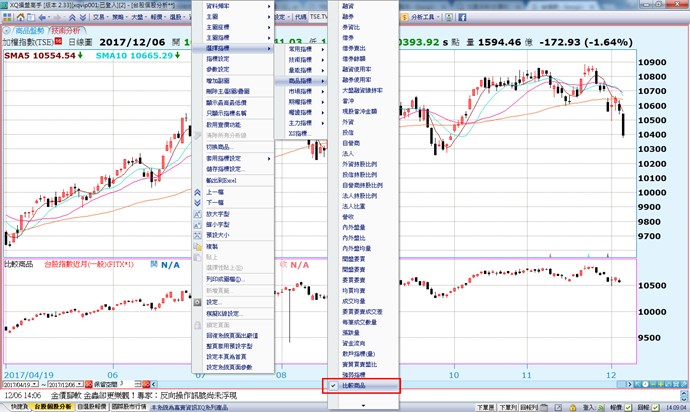690x412 pixels.
Task: Click the 預設大小 default size icon
Action: pos(197,235)
